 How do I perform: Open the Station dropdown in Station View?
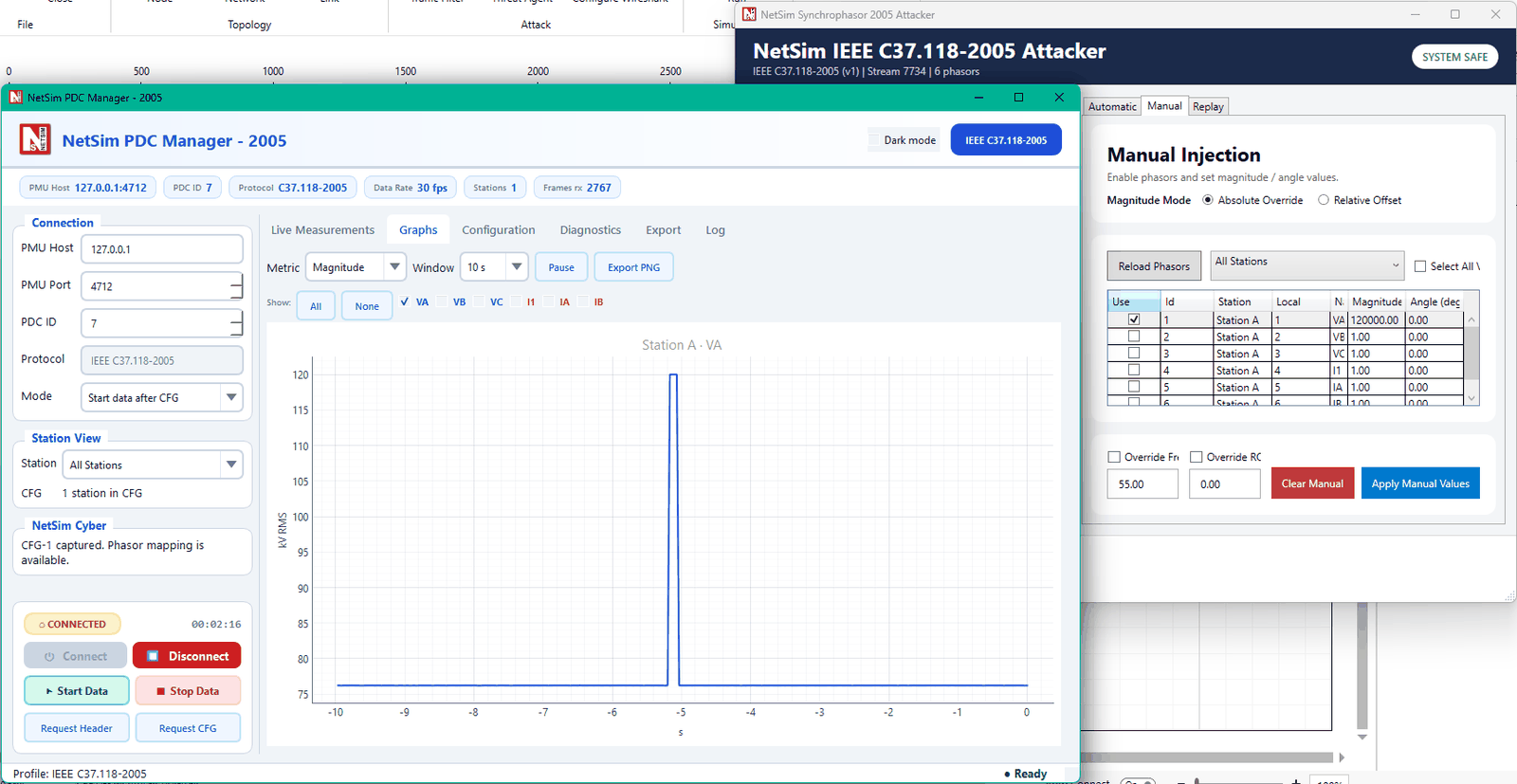(152, 465)
